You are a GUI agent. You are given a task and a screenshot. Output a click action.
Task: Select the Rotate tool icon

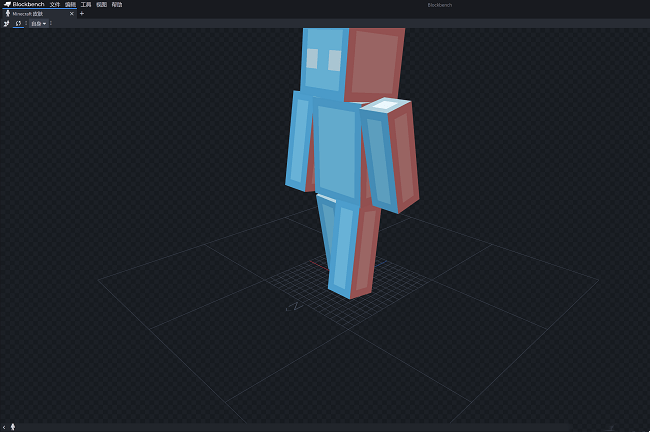pyautogui.click(x=18, y=23)
